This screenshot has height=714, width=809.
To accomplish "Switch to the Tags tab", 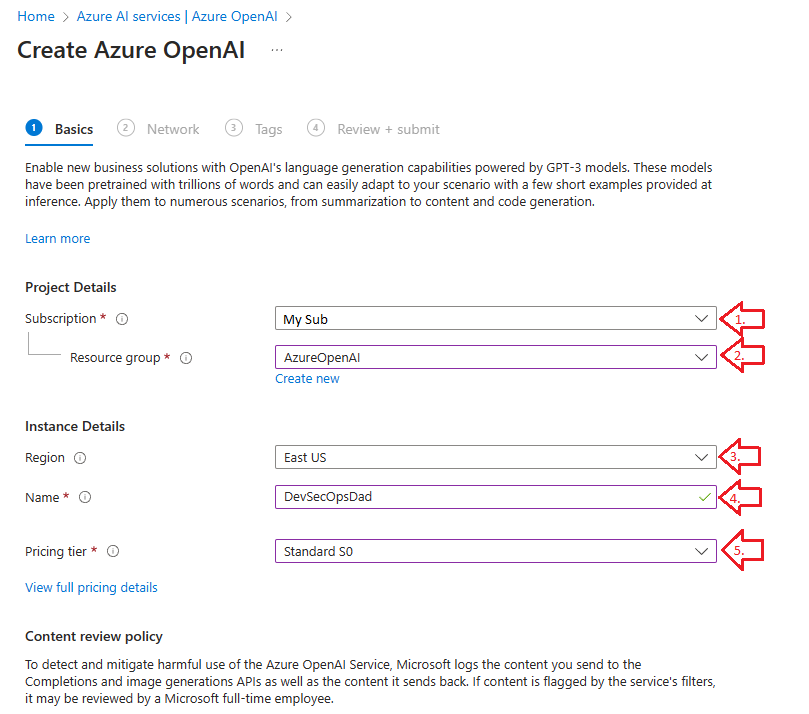I will click(x=269, y=129).
